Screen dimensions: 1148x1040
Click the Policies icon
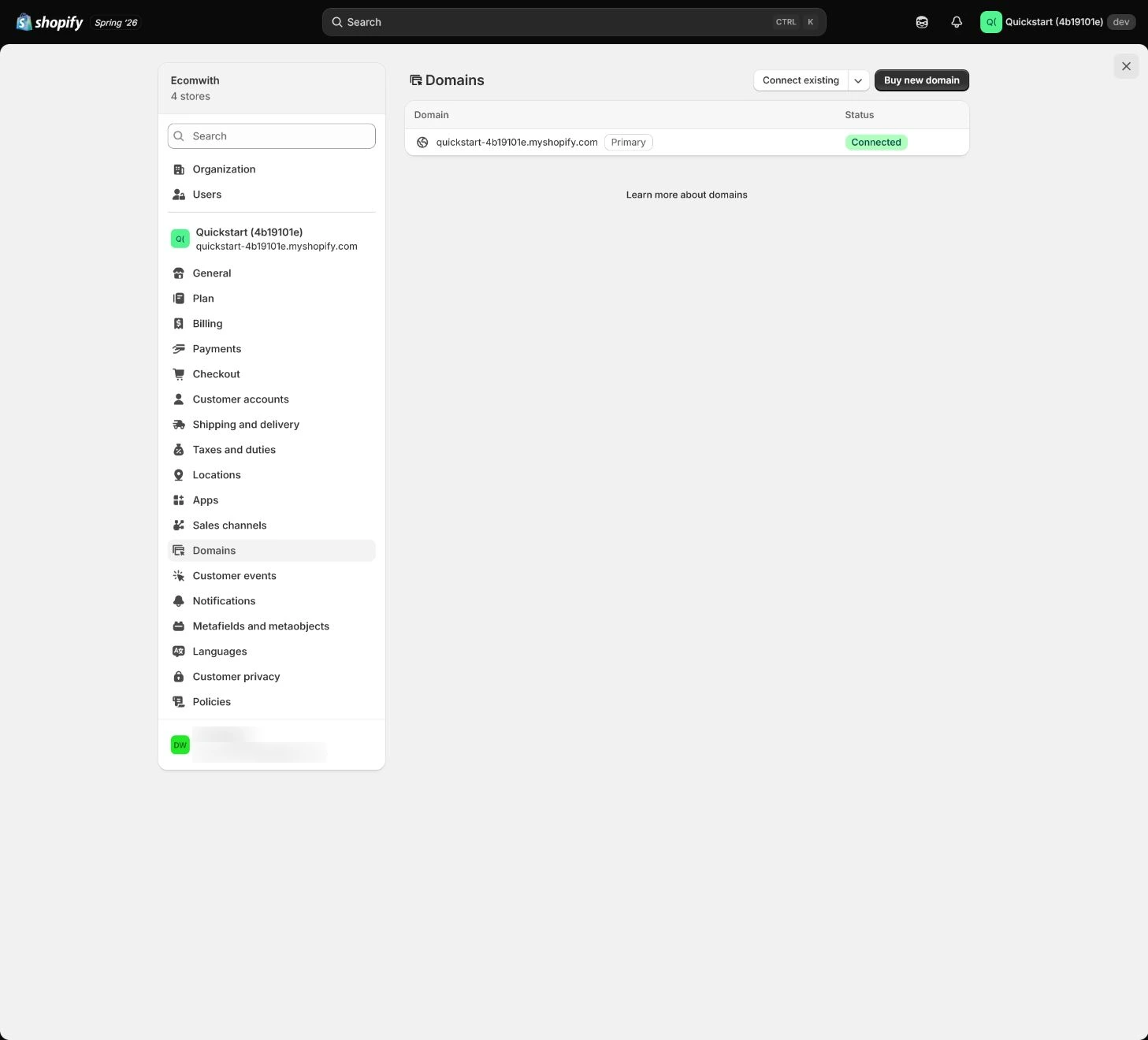coord(179,702)
